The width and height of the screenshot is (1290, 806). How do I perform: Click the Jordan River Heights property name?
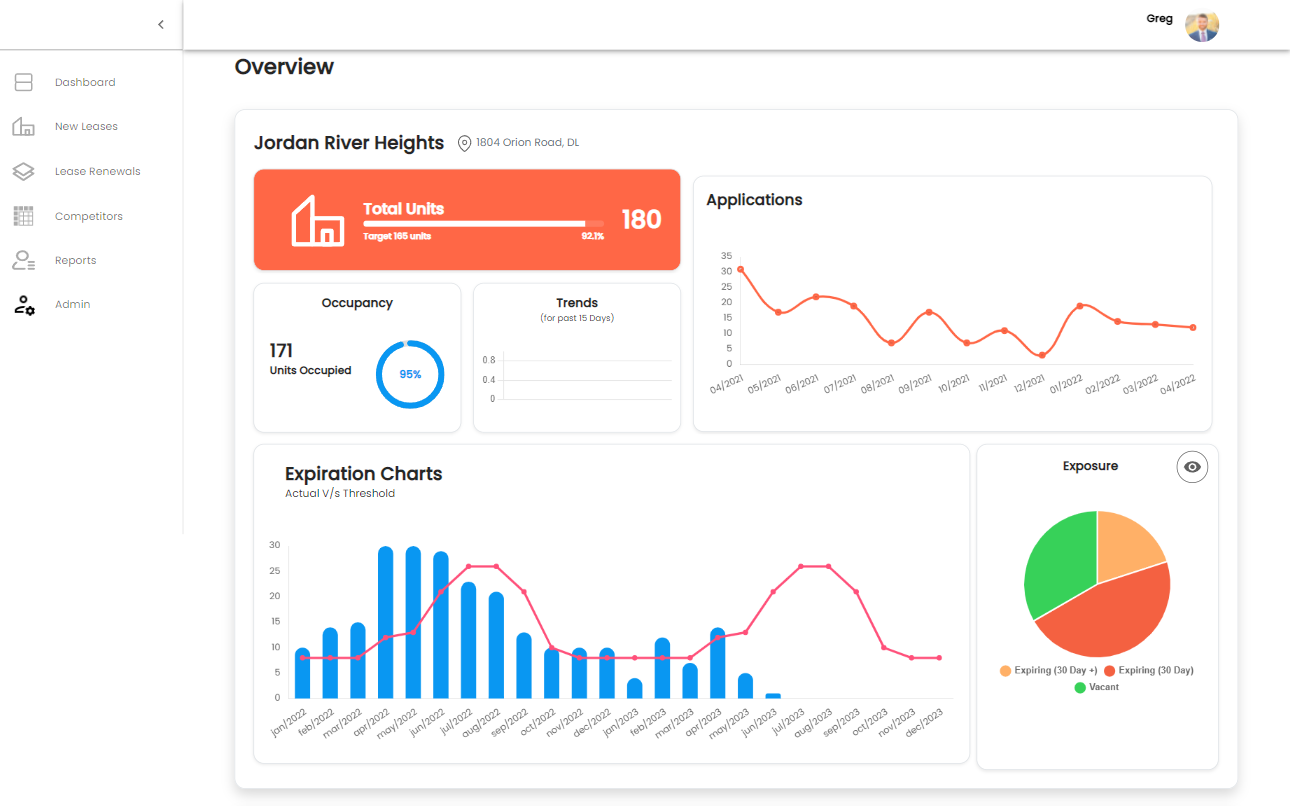tap(349, 142)
